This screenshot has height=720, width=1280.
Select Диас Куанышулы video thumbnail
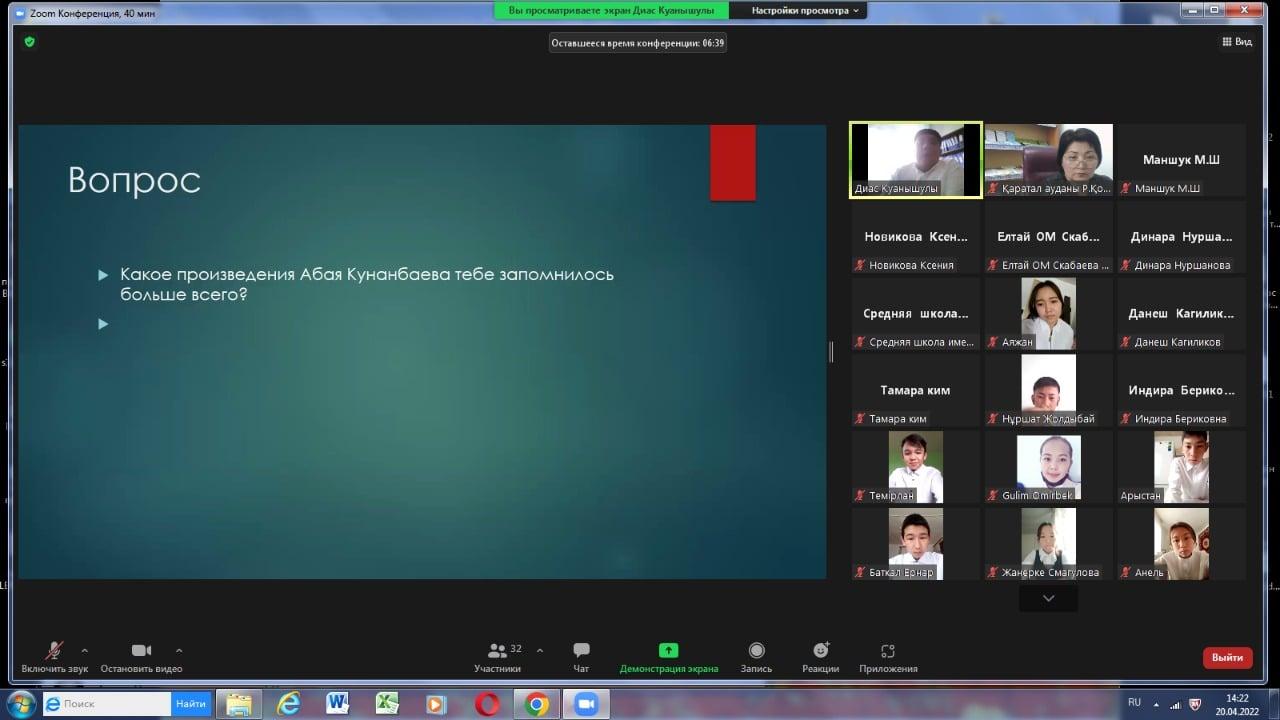click(915, 160)
